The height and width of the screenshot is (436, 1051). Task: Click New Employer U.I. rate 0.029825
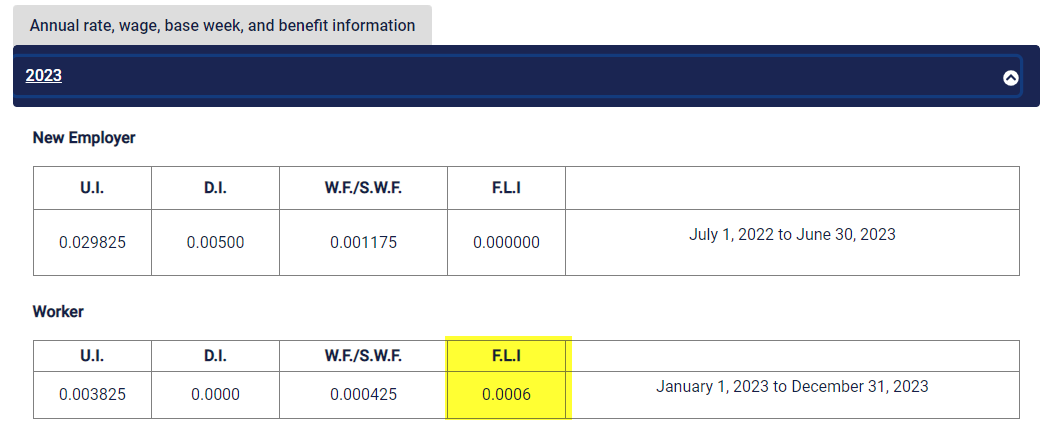click(x=92, y=242)
